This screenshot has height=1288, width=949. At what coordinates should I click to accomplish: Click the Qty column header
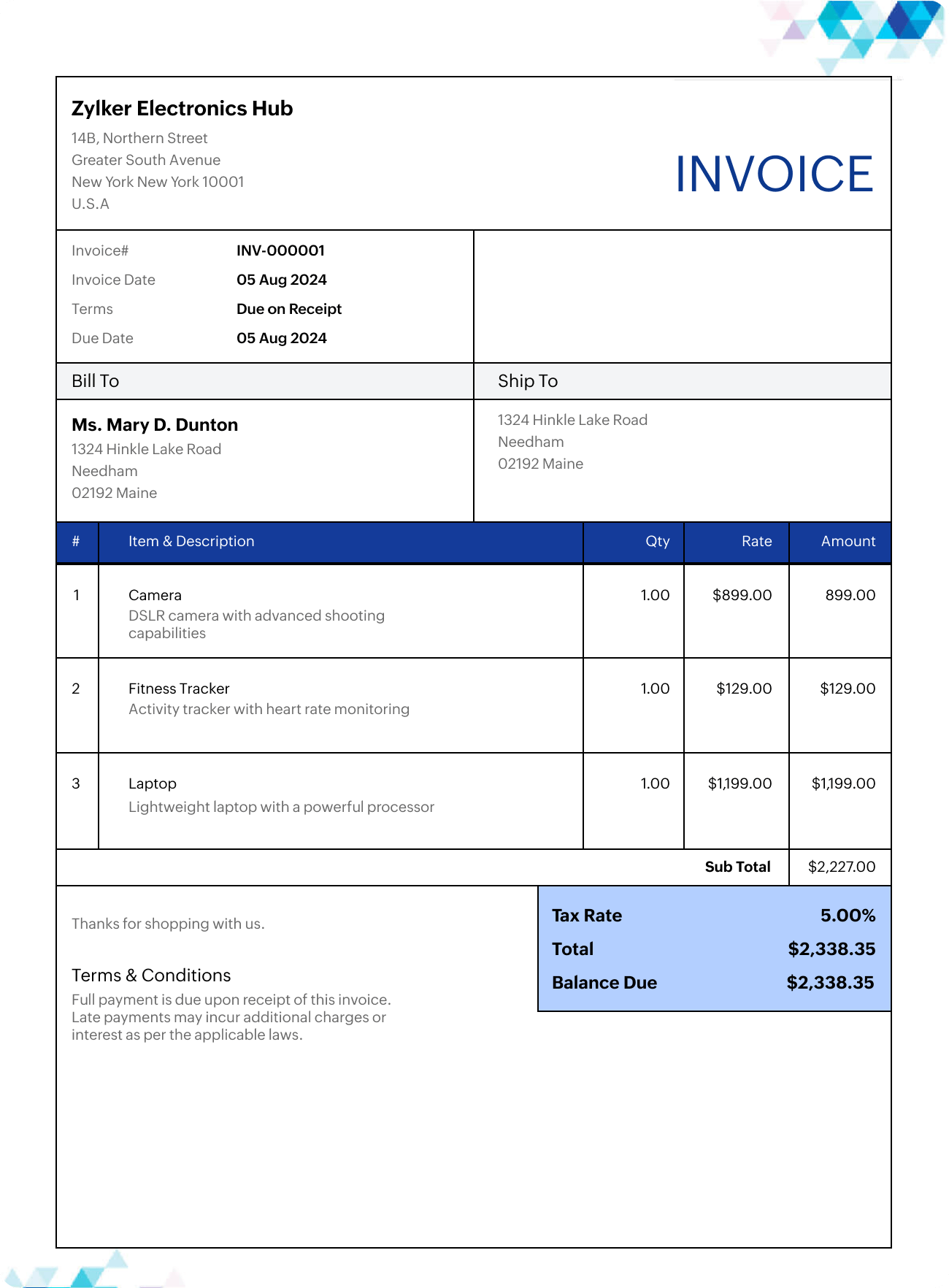(x=657, y=541)
